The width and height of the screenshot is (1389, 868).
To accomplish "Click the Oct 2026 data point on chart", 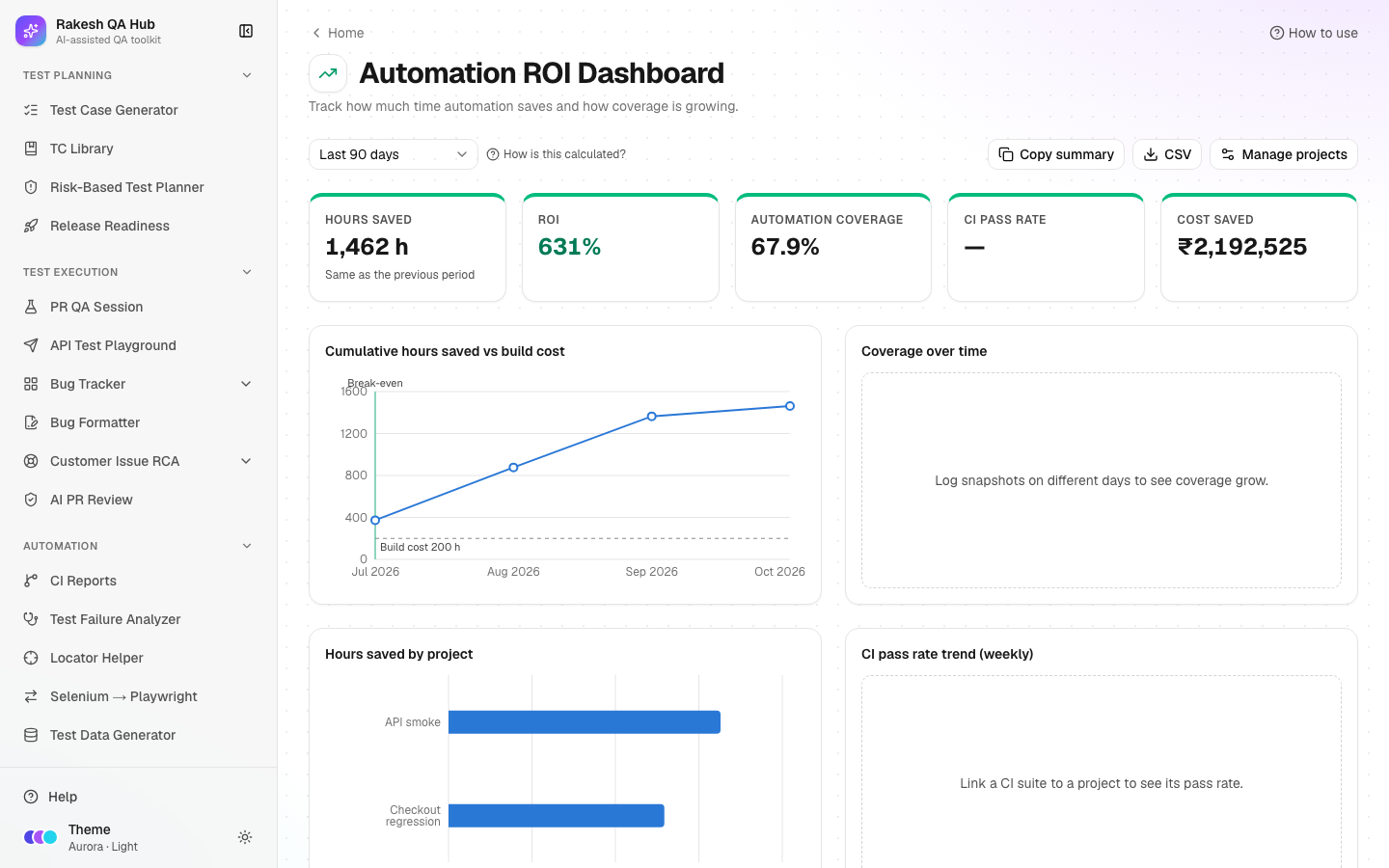I will click(790, 406).
